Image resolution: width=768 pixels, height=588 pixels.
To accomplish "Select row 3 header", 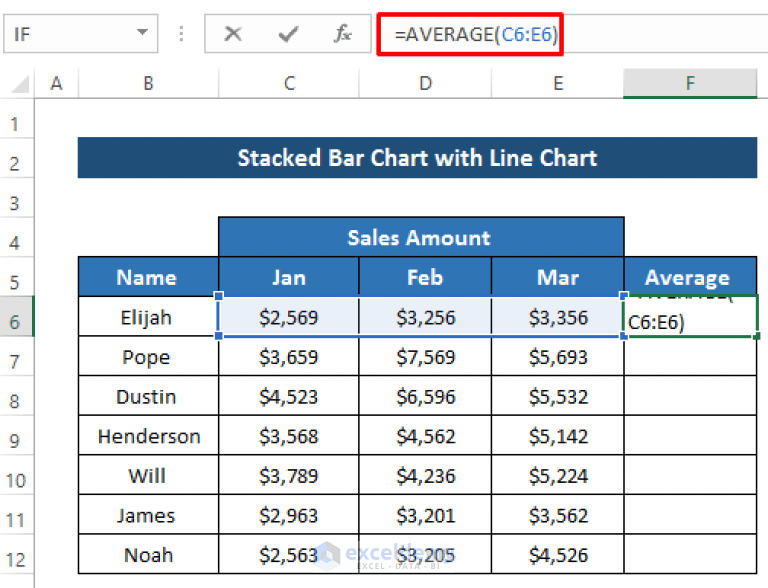I will 17,198.
